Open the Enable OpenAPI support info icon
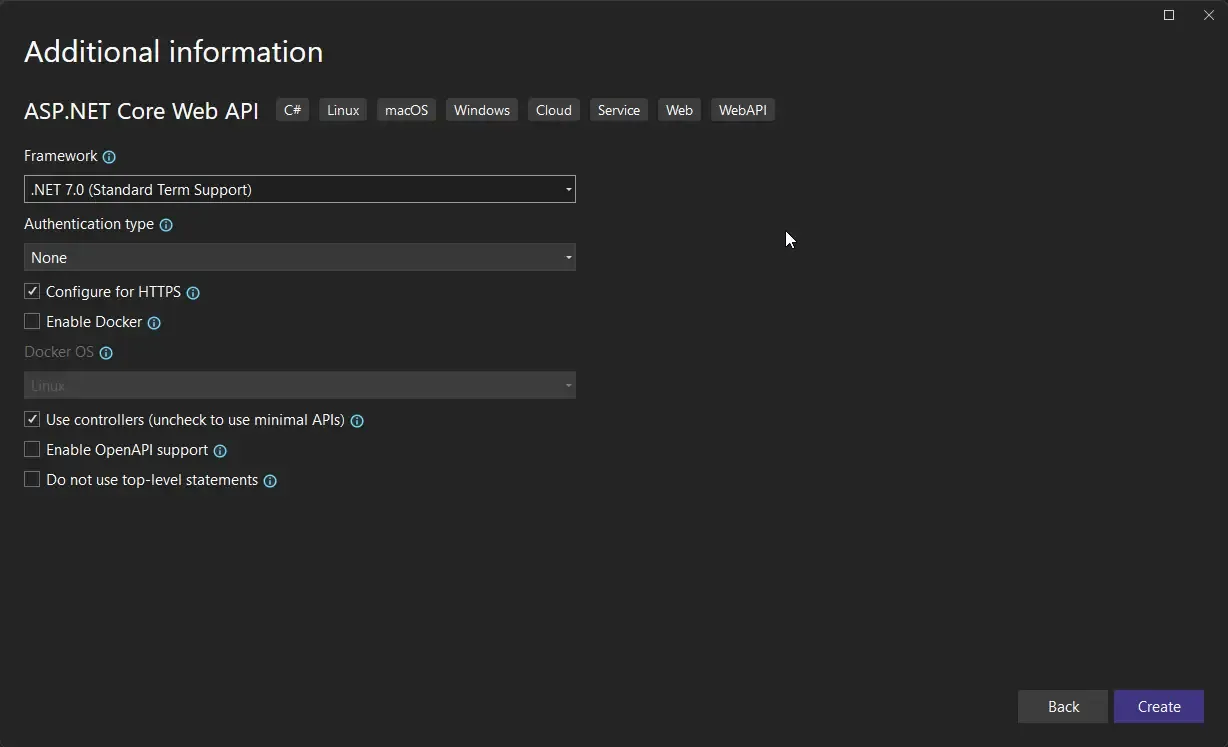Screen dimensions: 1228x747 220,450
